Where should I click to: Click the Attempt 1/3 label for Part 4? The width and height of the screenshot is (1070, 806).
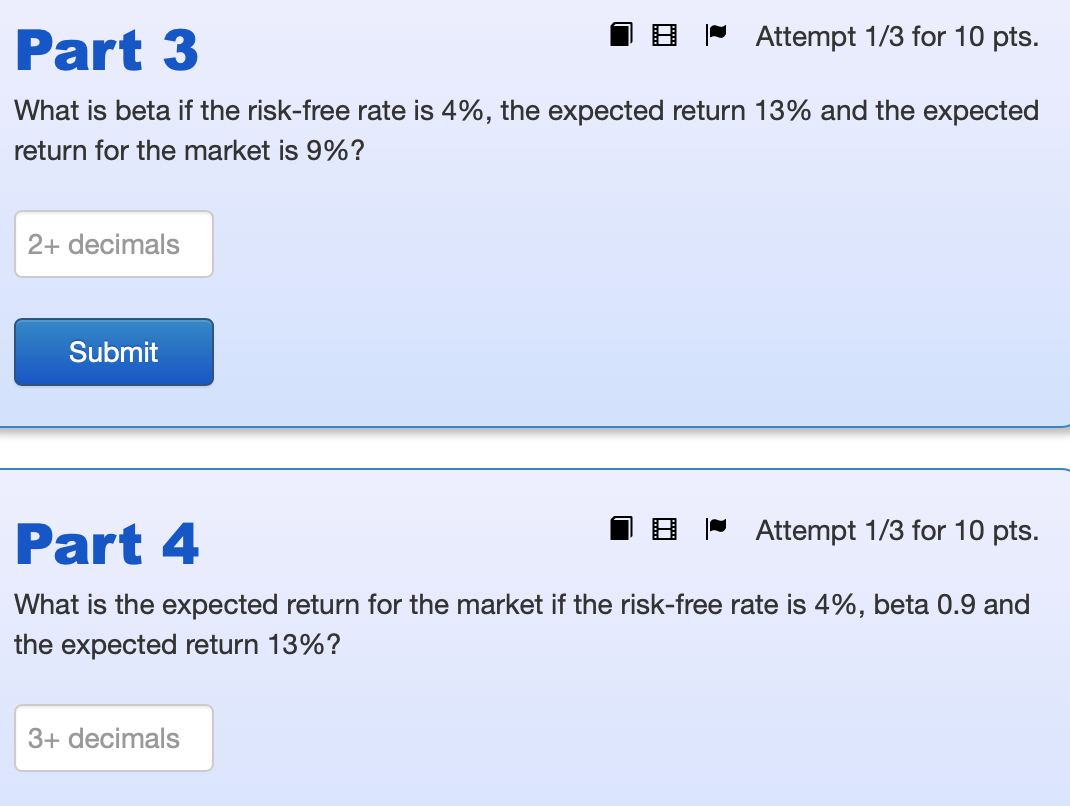(896, 530)
